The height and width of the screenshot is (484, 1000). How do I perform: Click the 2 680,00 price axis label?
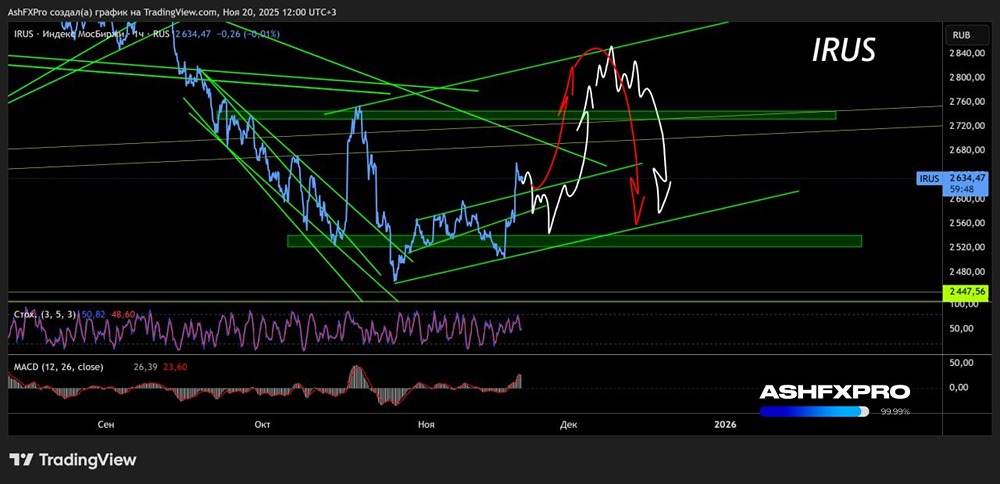click(x=969, y=150)
